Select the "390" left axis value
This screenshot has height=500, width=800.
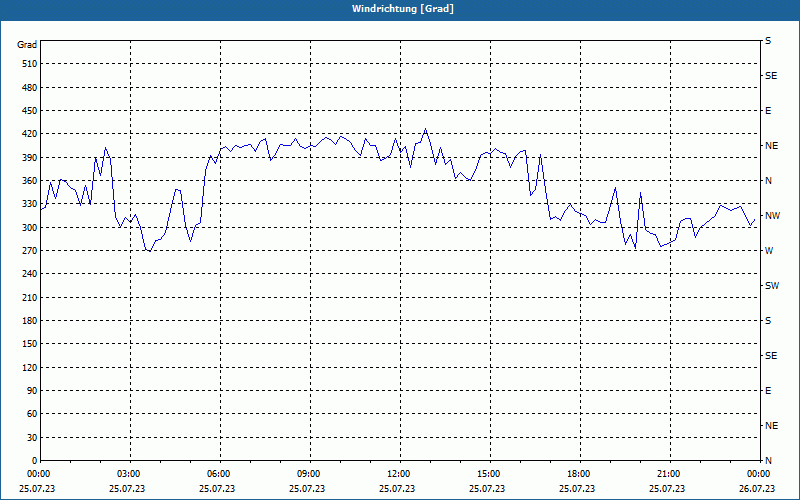[30, 157]
